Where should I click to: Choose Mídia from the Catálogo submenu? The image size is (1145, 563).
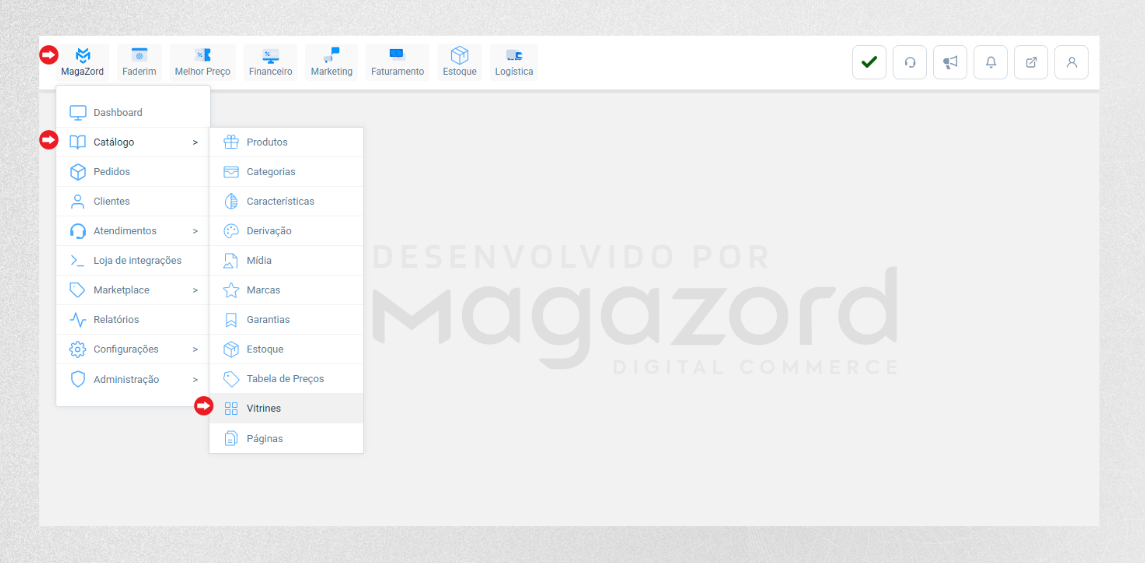(x=286, y=261)
